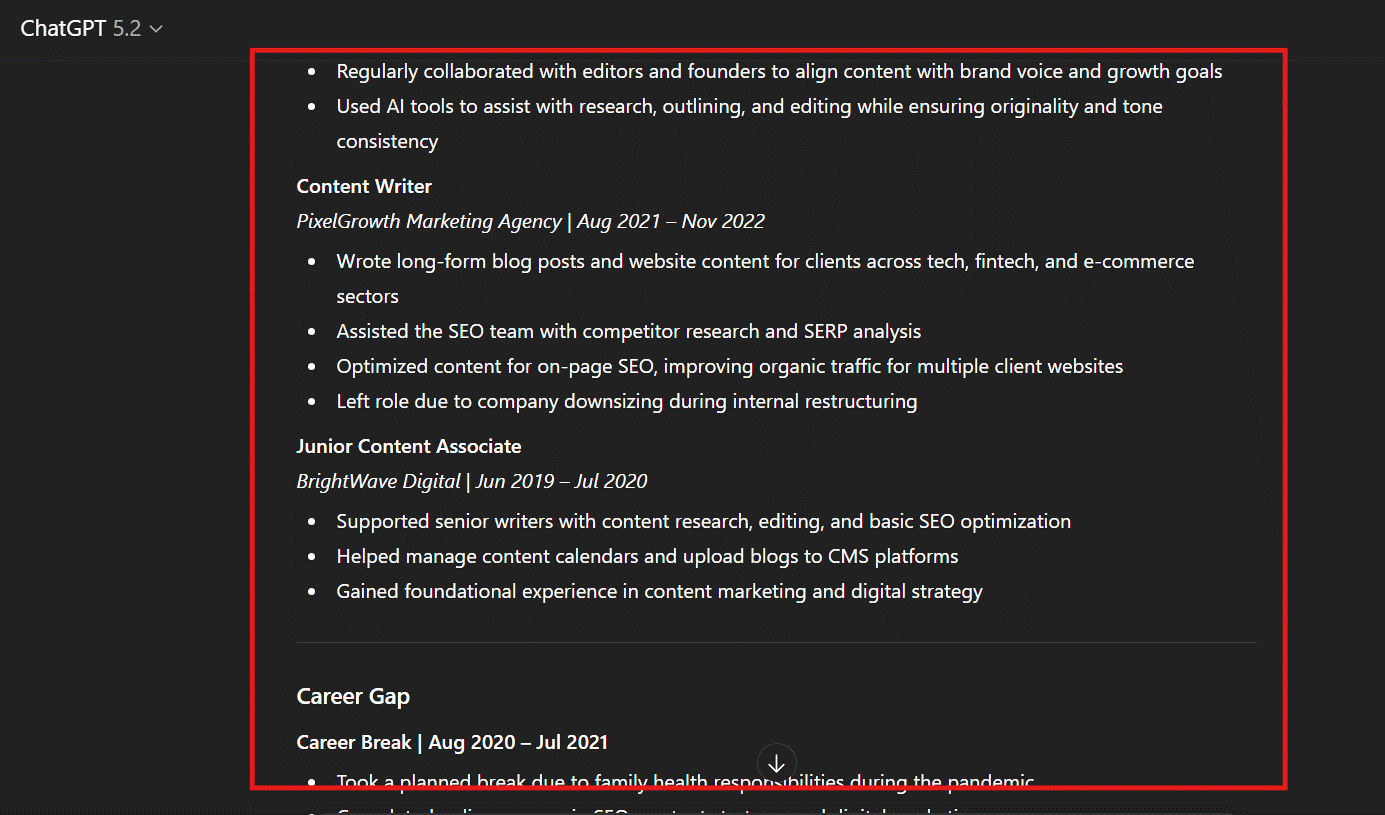Click the Content Writer job title

[x=364, y=186]
